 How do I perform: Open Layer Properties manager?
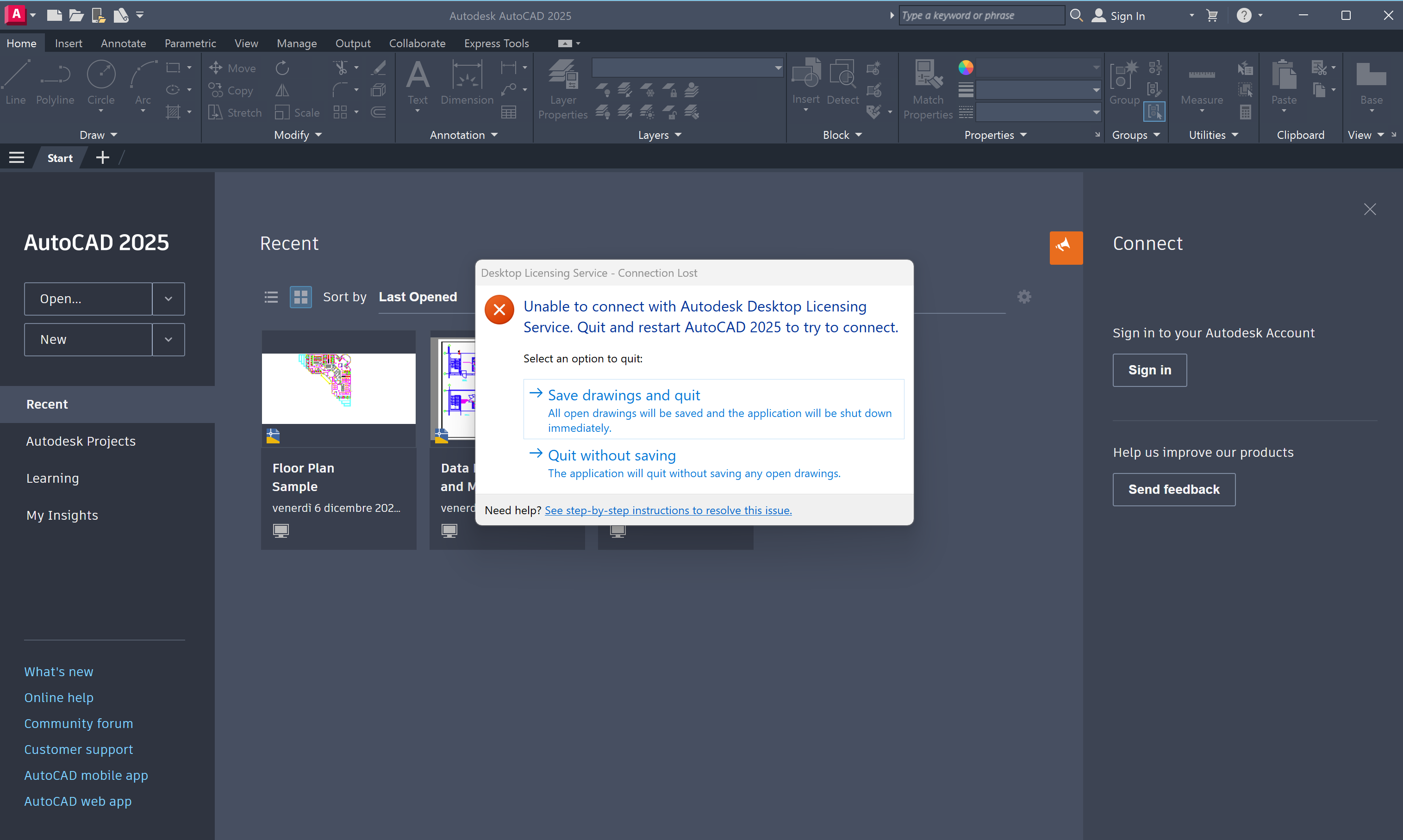click(x=563, y=89)
